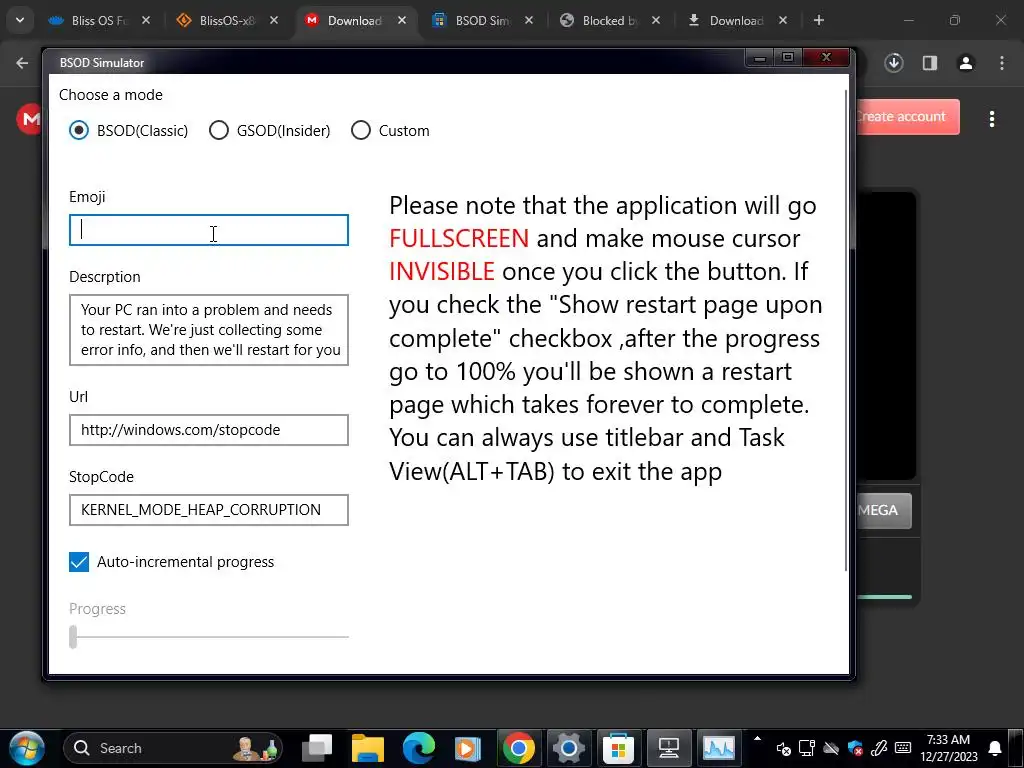Screen dimensions: 1024x768
Task: Click the MEGA button behind the dialog
Action: click(x=884, y=510)
